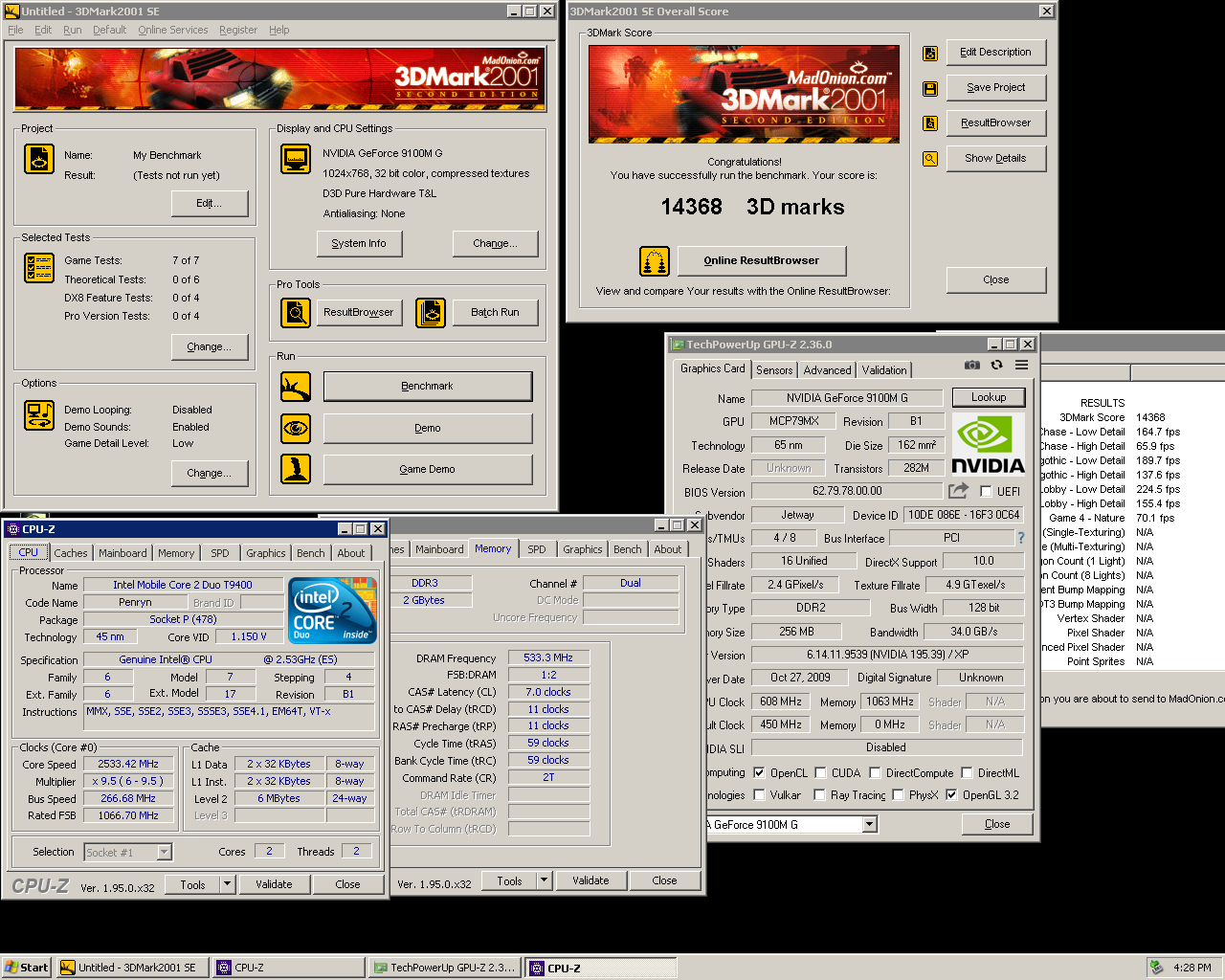Toggle the CUDA checkbox
The image size is (1225, 980).
820,773
